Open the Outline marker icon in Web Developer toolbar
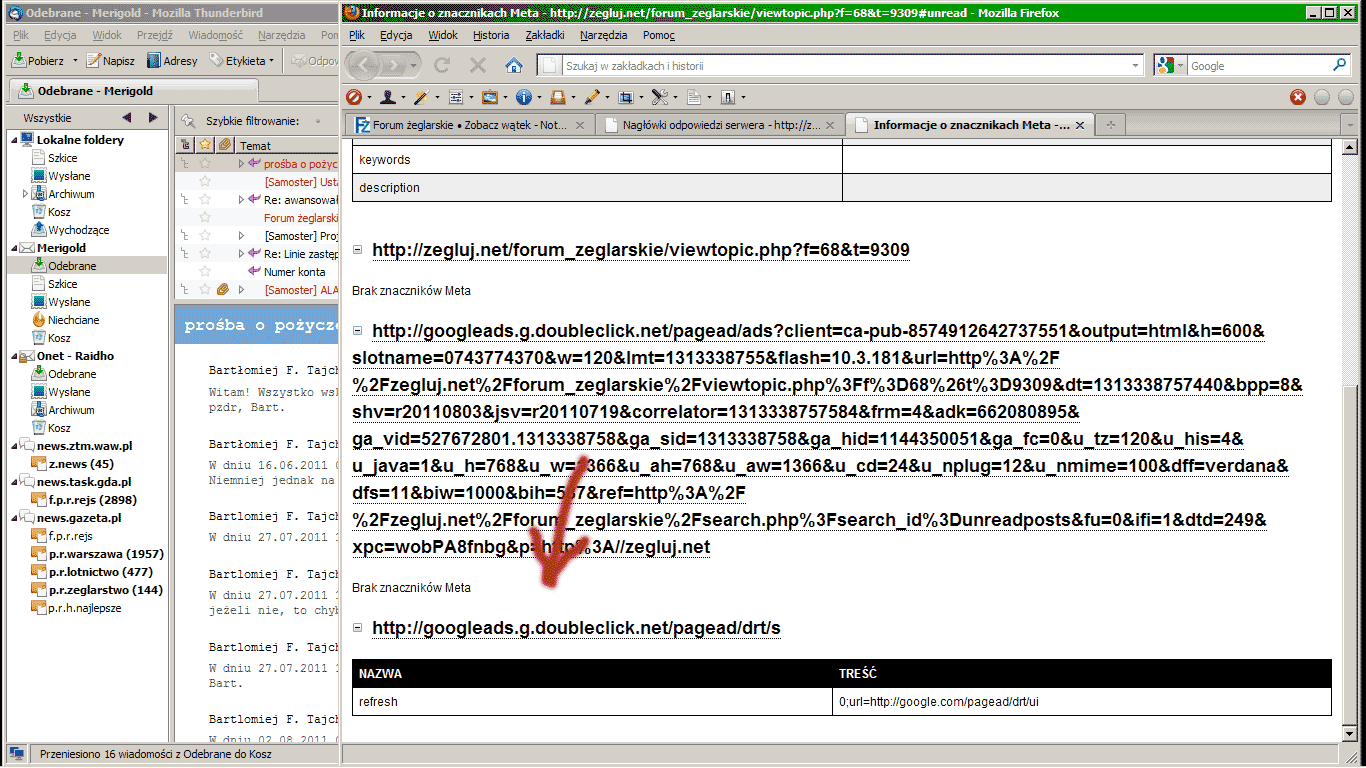 tap(592, 97)
